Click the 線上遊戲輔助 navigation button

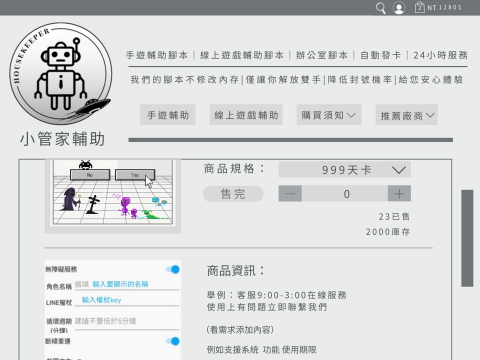coord(246,115)
